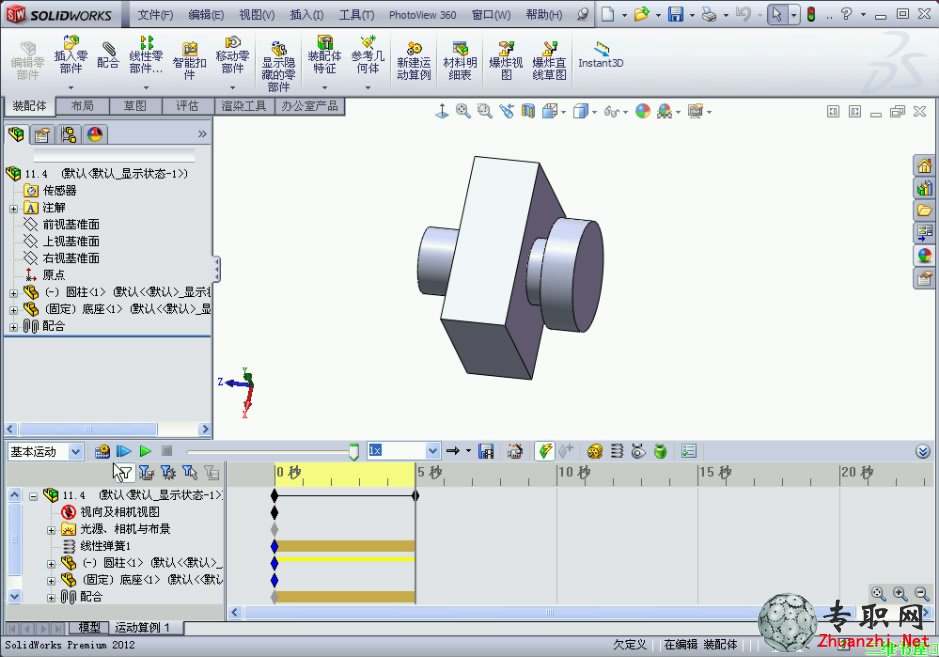The width and height of the screenshot is (939, 657).
Task: Open DisplayManager tab icon
Action: (x=95, y=134)
